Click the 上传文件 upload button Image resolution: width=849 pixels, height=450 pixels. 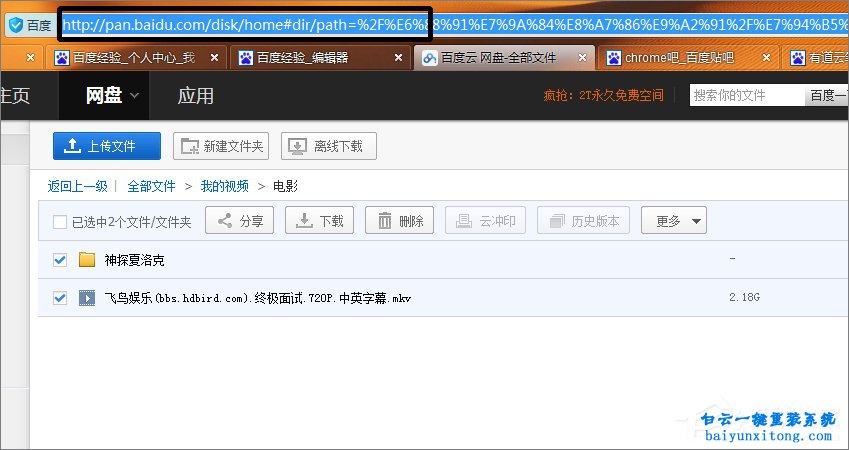pos(107,146)
